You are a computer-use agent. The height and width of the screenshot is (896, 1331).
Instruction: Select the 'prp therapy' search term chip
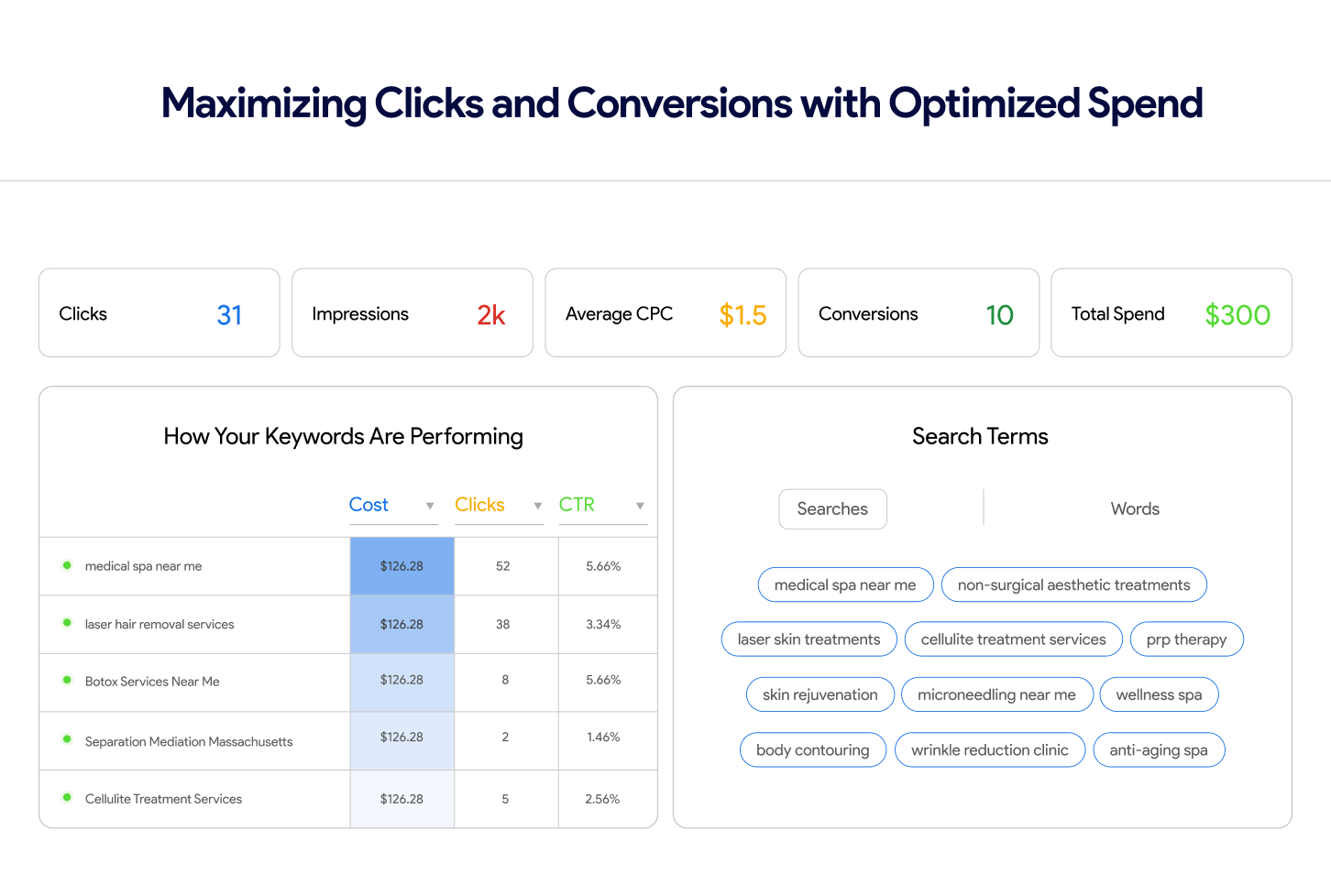tap(1186, 639)
